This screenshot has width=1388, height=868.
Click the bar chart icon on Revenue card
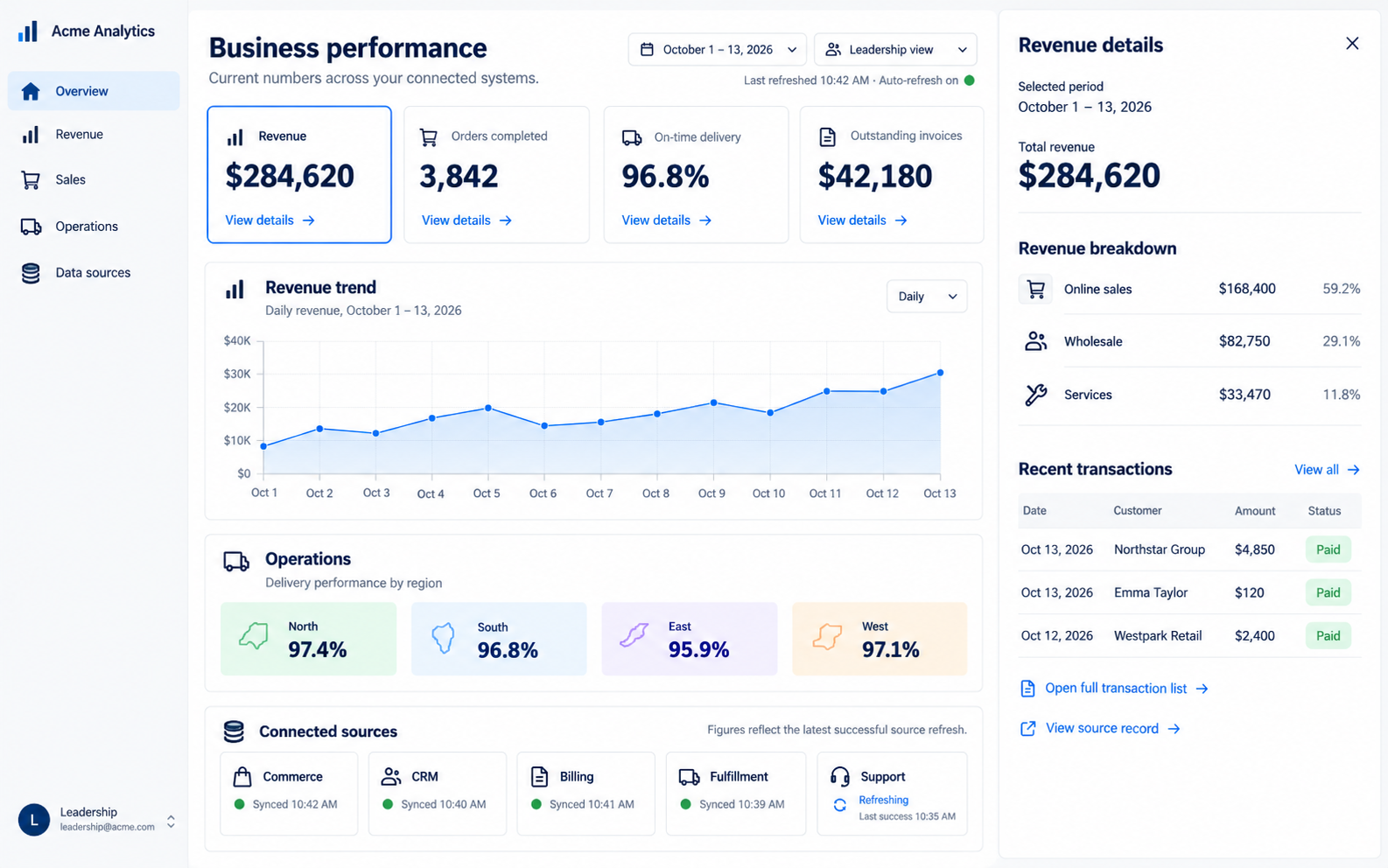(235, 137)
